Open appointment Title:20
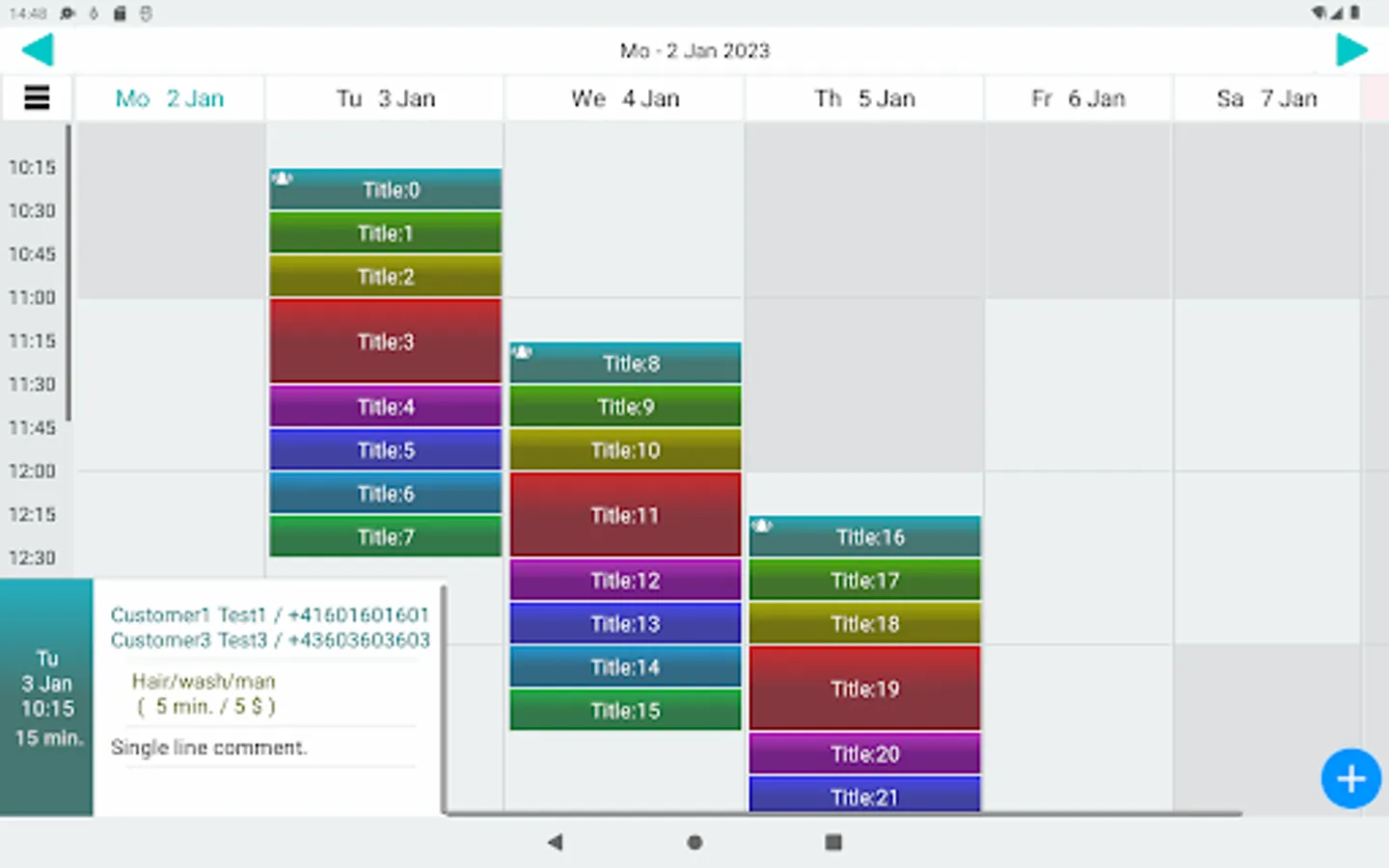Screen dimensions: 1389x868 pyautogui.click(x=865, y=754)
